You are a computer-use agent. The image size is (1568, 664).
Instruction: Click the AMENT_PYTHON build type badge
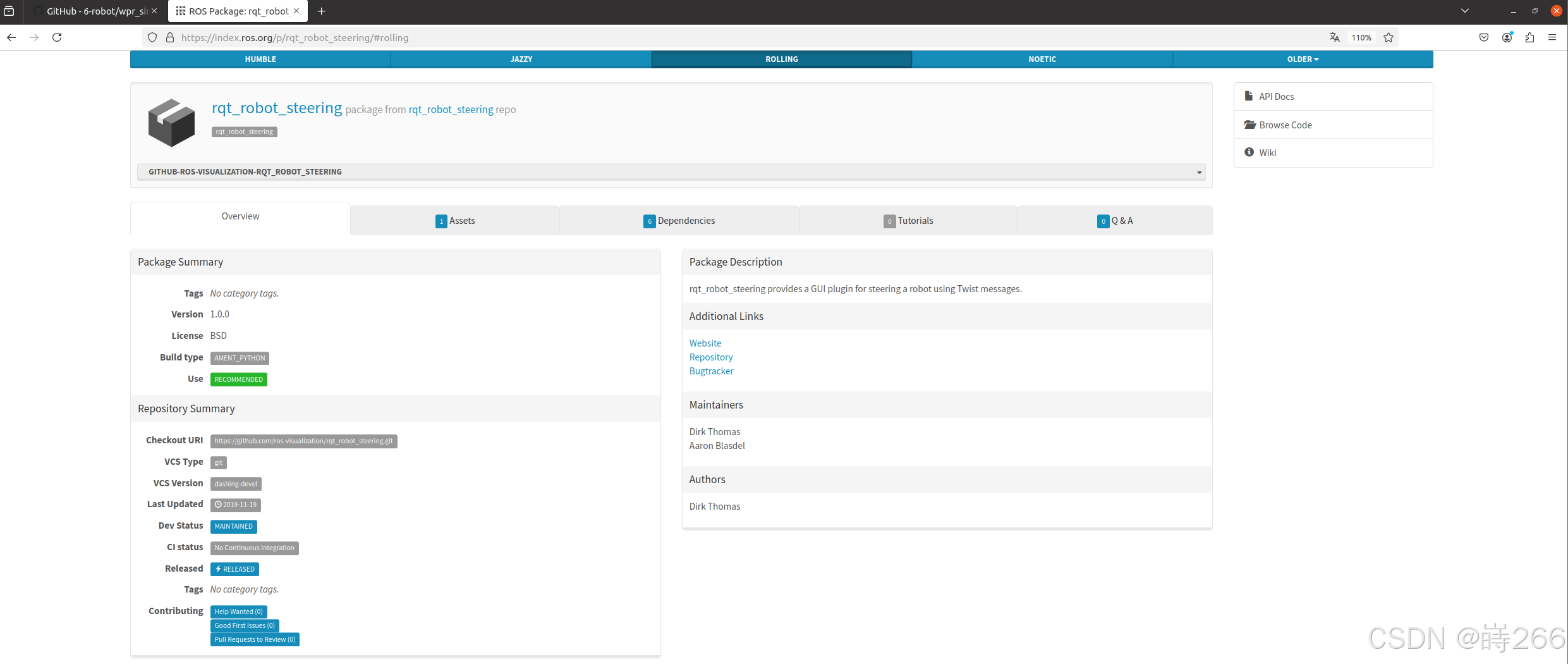tap(240, 358)
